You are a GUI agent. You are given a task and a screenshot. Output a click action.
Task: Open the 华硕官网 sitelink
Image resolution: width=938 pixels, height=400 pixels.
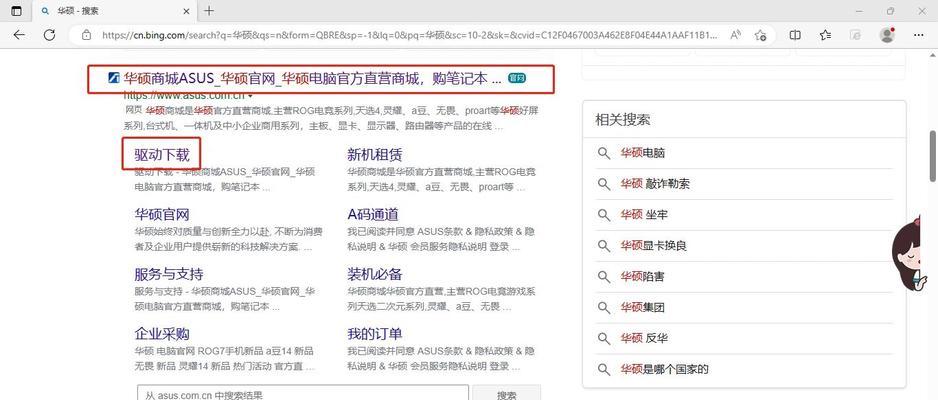pos(162,214)
